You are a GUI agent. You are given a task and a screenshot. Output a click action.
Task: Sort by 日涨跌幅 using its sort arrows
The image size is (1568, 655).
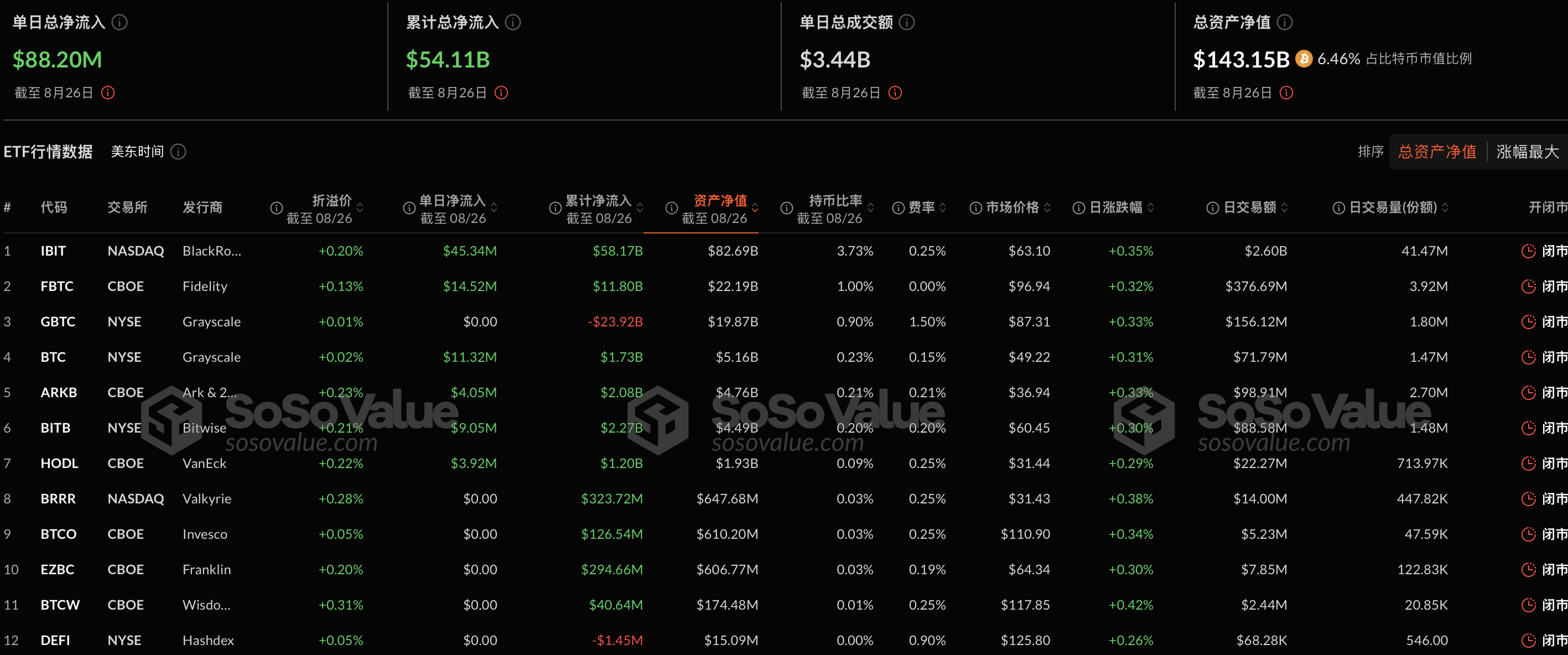point(1150,207)
